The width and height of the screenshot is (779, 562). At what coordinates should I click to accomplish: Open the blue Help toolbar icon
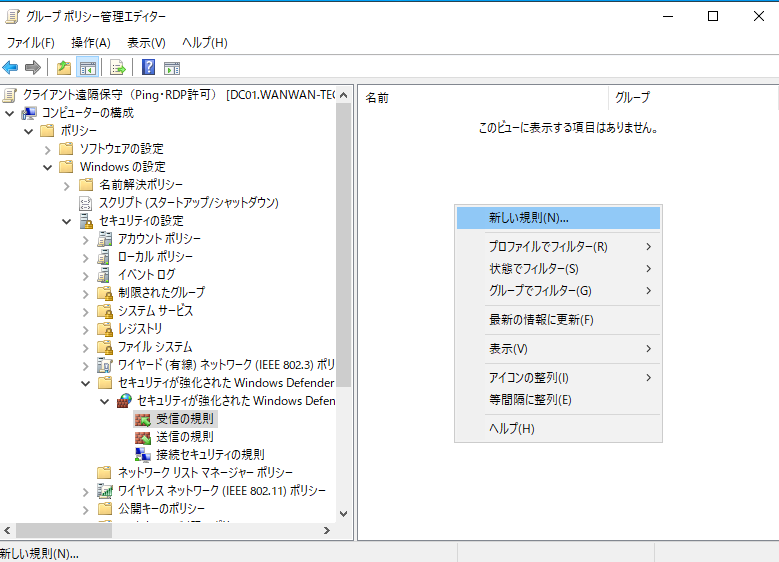(148, 67)
